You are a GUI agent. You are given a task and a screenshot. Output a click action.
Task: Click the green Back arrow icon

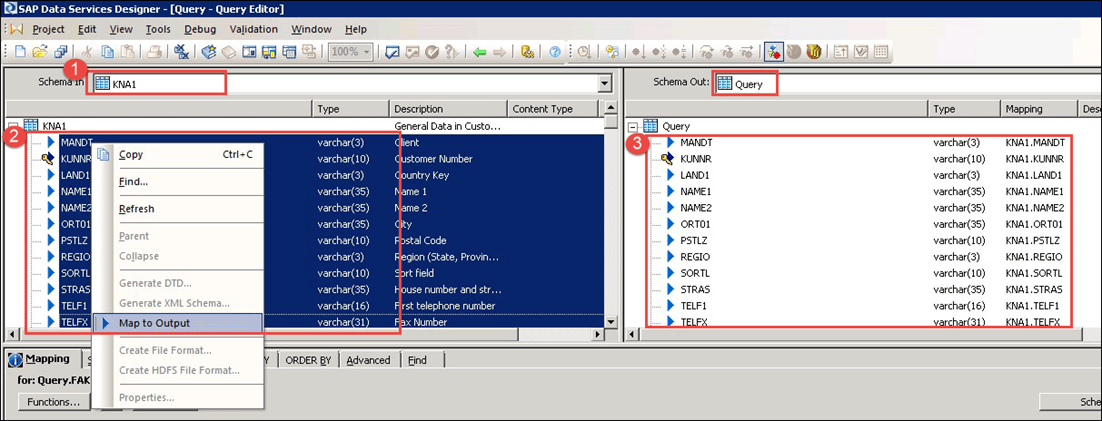(480, 51)
